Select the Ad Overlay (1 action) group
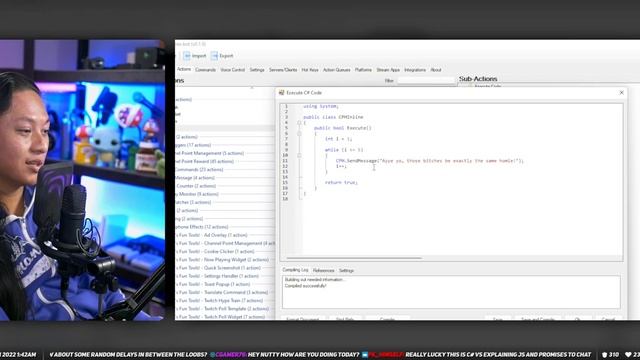Image resolution: width=640 pixels, height=360 pixels. [212, 235]
